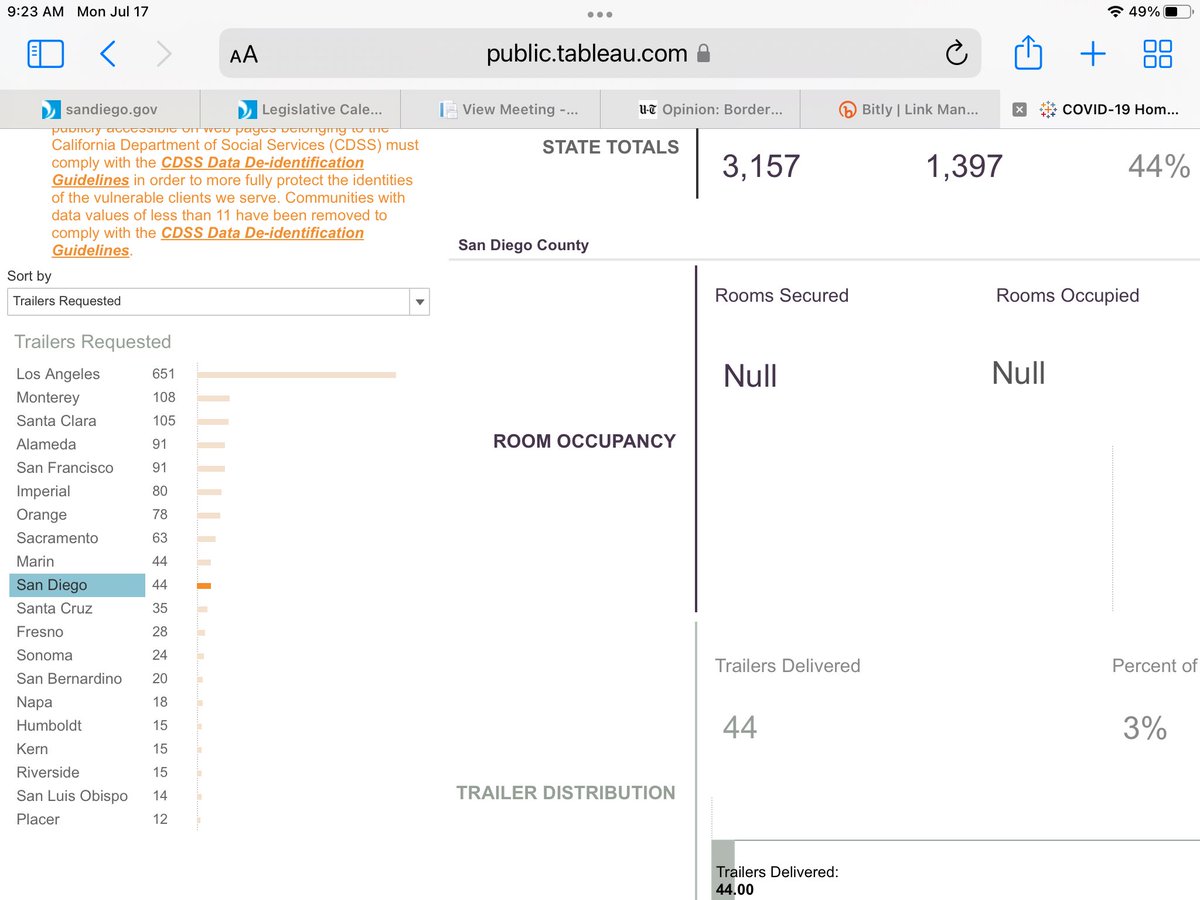The width and height of the screenshot is (1200, 900).
Task: Open a new tab with the plus icon
Action: tap(1093, 54)
